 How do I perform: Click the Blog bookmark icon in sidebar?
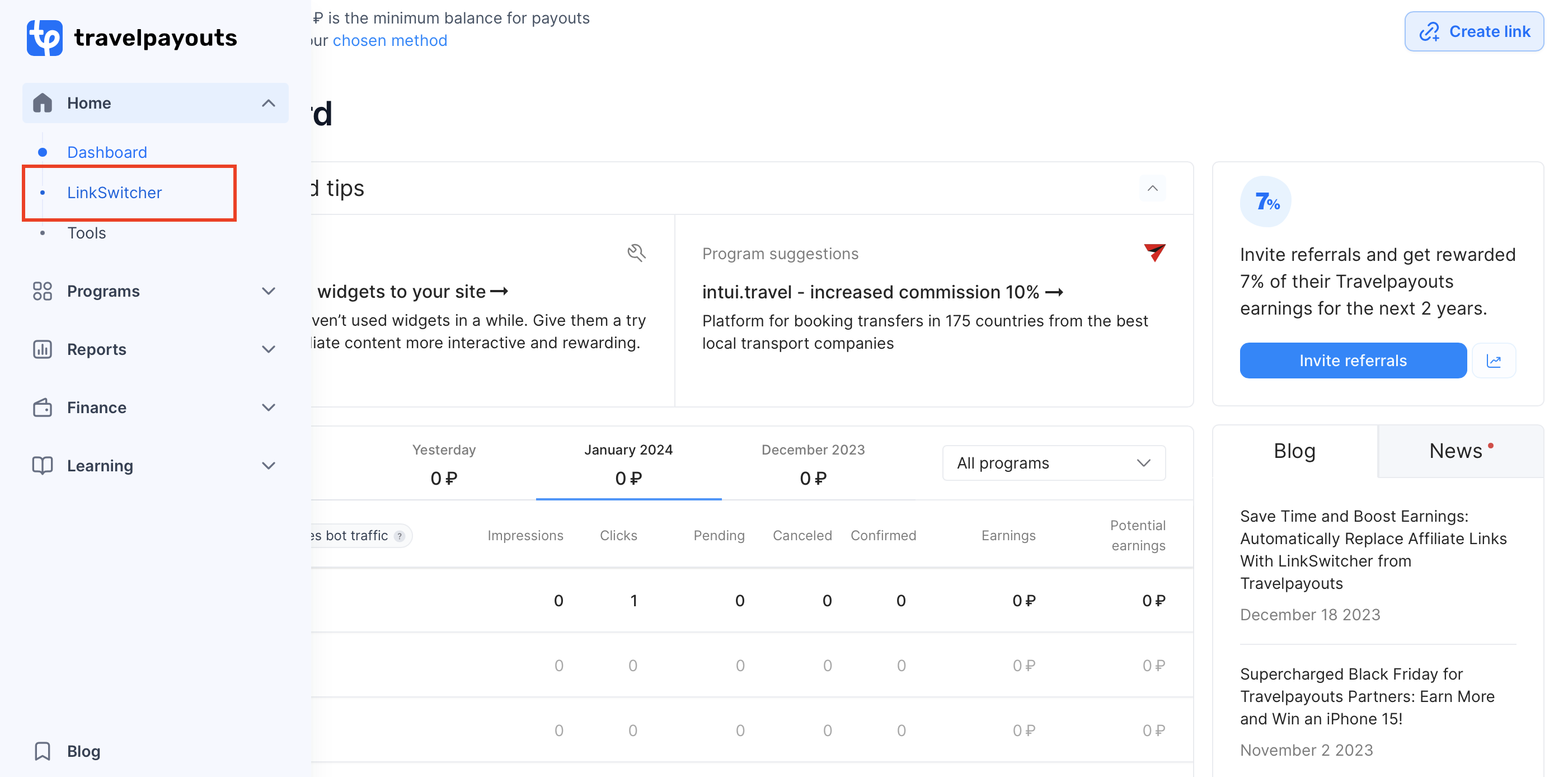(42, 751)
